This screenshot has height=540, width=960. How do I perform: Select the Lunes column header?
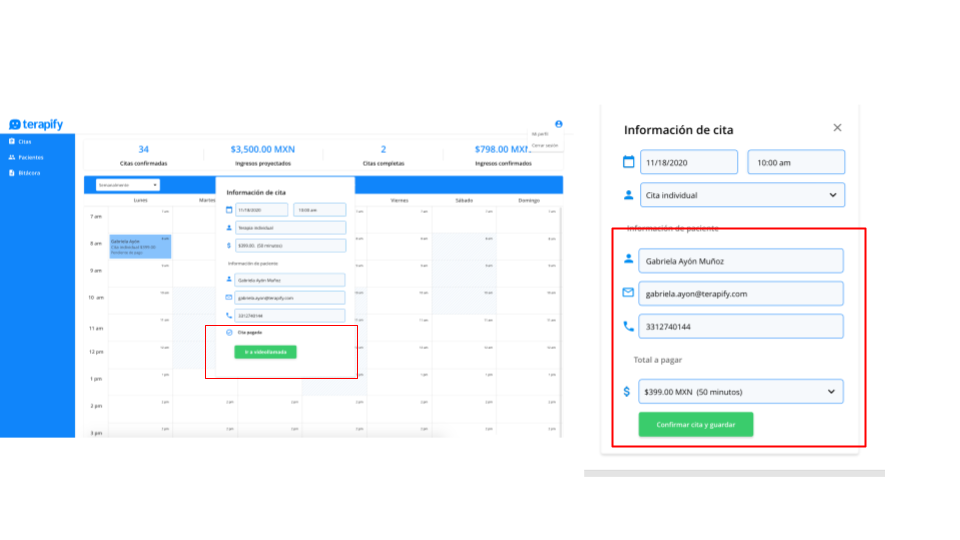click(x=141, y=200)
